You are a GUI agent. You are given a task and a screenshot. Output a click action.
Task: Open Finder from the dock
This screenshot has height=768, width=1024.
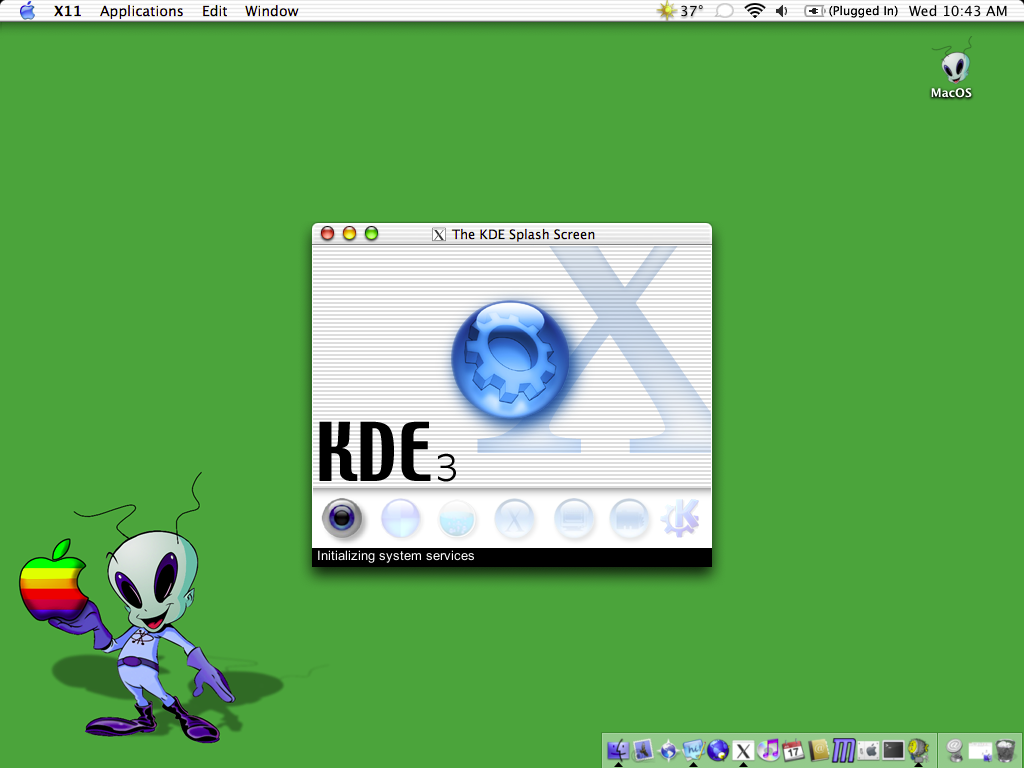tap(618, 750)
